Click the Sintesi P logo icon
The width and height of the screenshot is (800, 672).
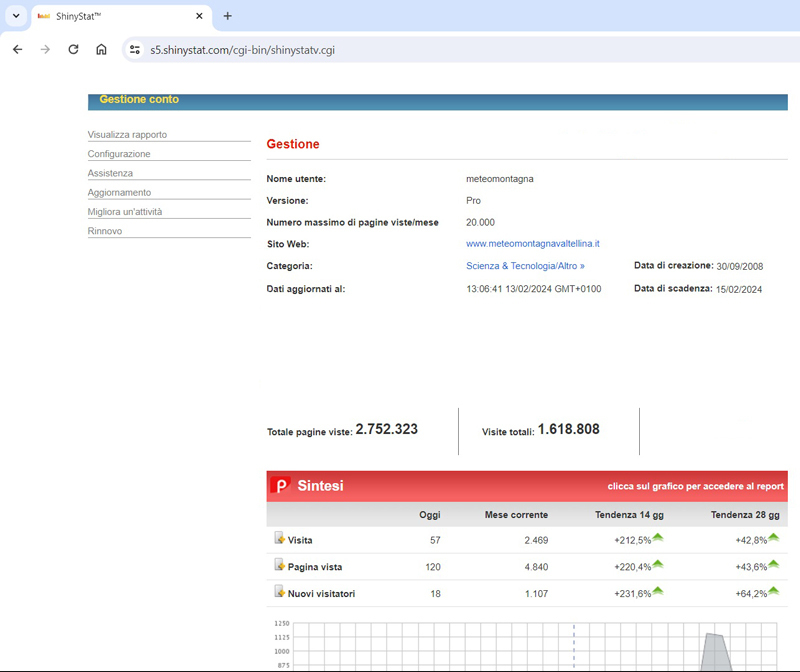coord(280,485)
